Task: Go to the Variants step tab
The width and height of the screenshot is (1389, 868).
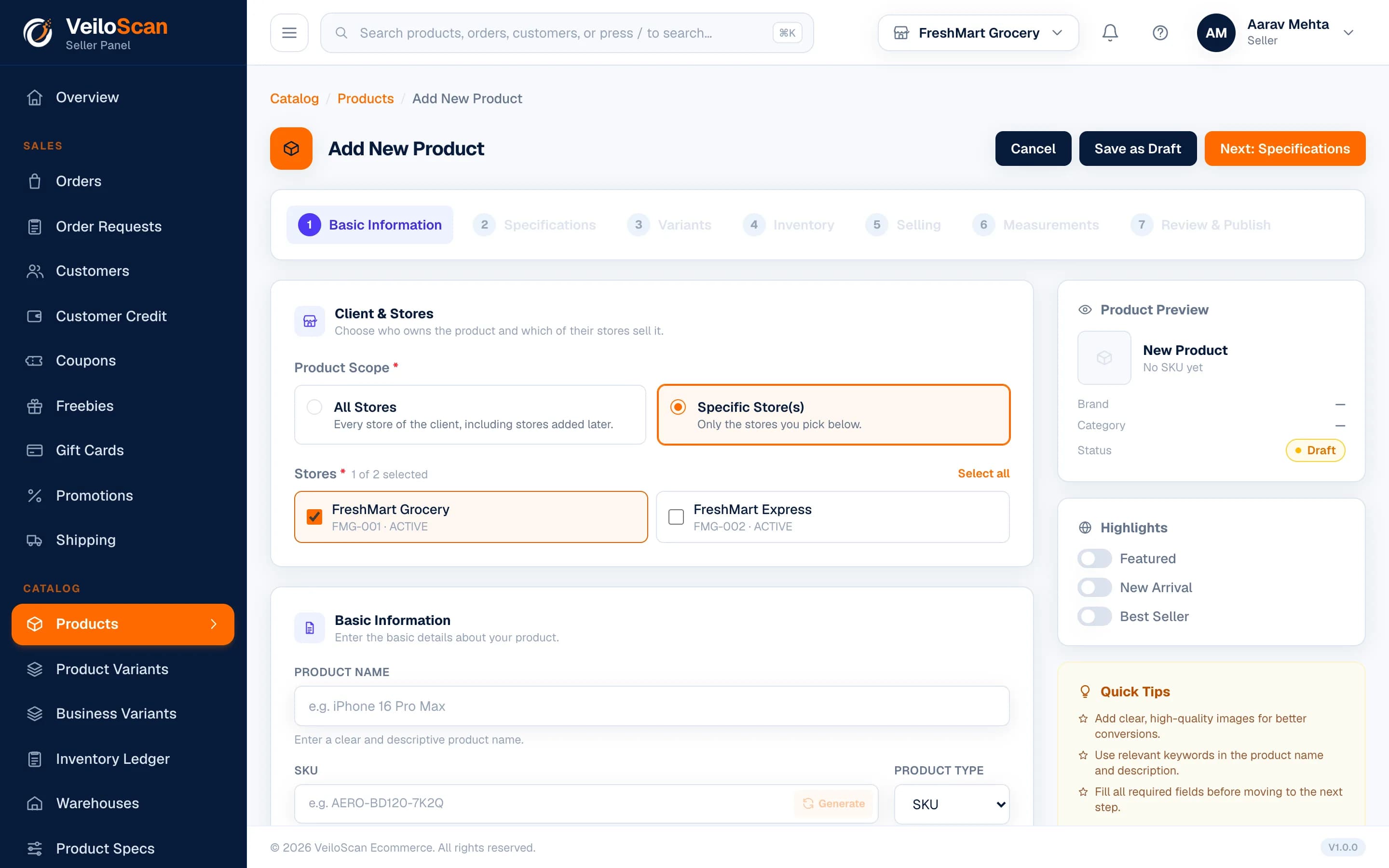Action: pyautogui.click(x=669, y=225)
